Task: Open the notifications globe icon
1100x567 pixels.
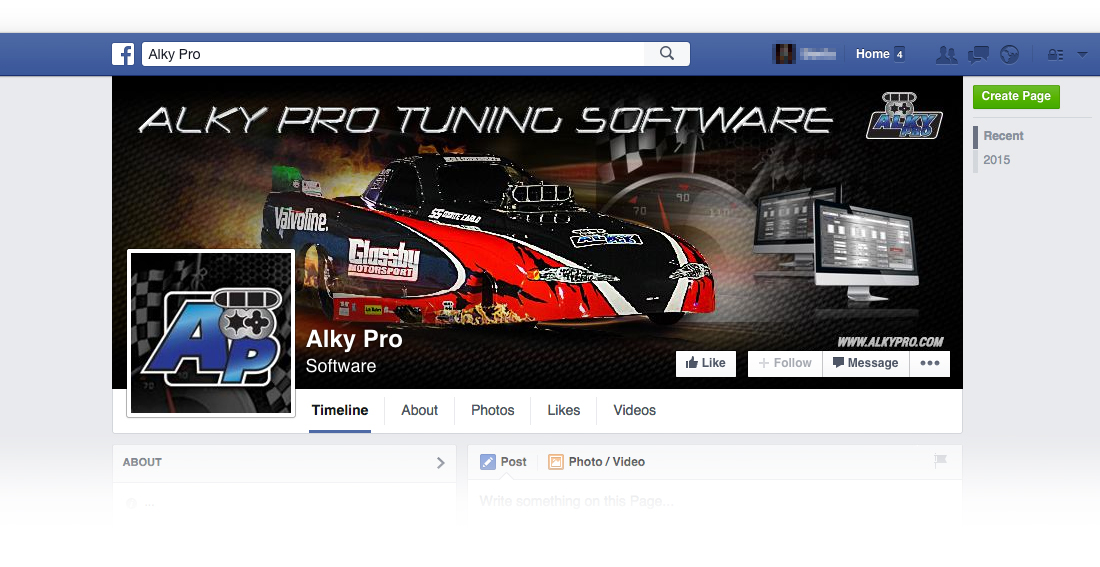Action: point(1010,54)
